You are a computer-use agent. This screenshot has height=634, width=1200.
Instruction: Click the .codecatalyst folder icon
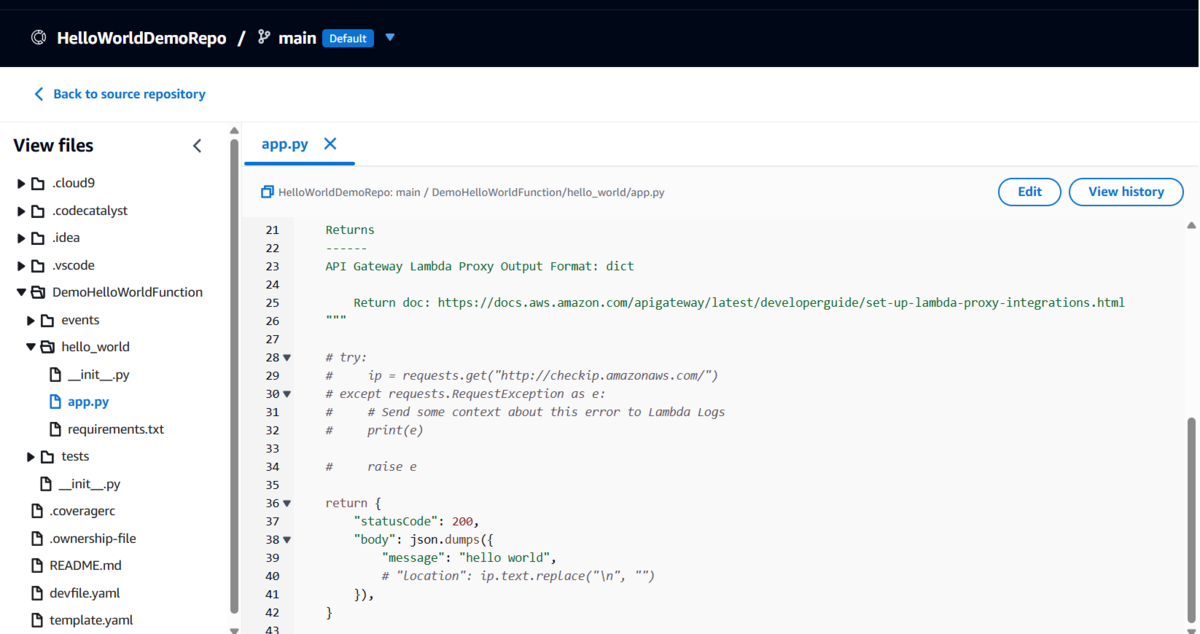[x=38, y=211]
